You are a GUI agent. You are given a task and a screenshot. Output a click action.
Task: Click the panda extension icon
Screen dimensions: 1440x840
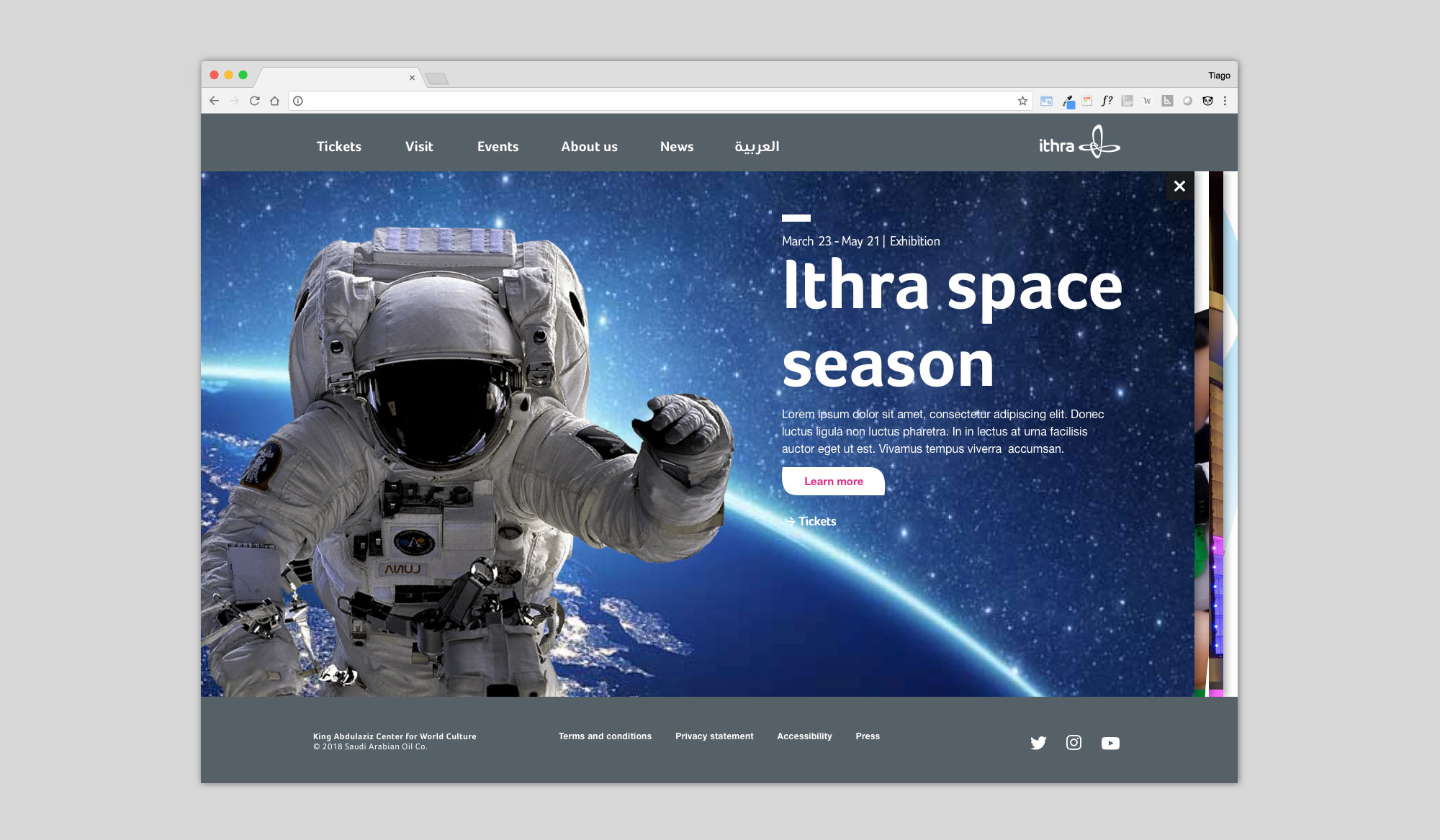pyautogui.click(x=1207, y=101)
